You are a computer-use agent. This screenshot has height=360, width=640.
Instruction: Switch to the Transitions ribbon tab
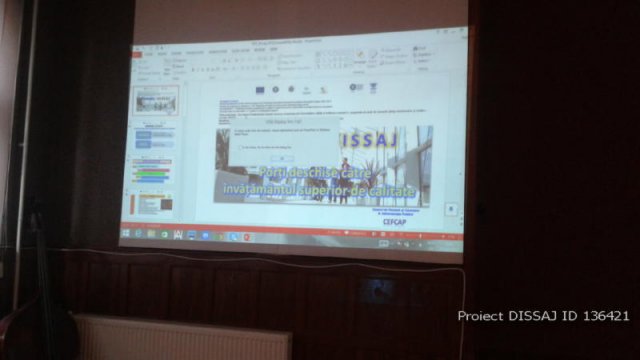(195, 53)
